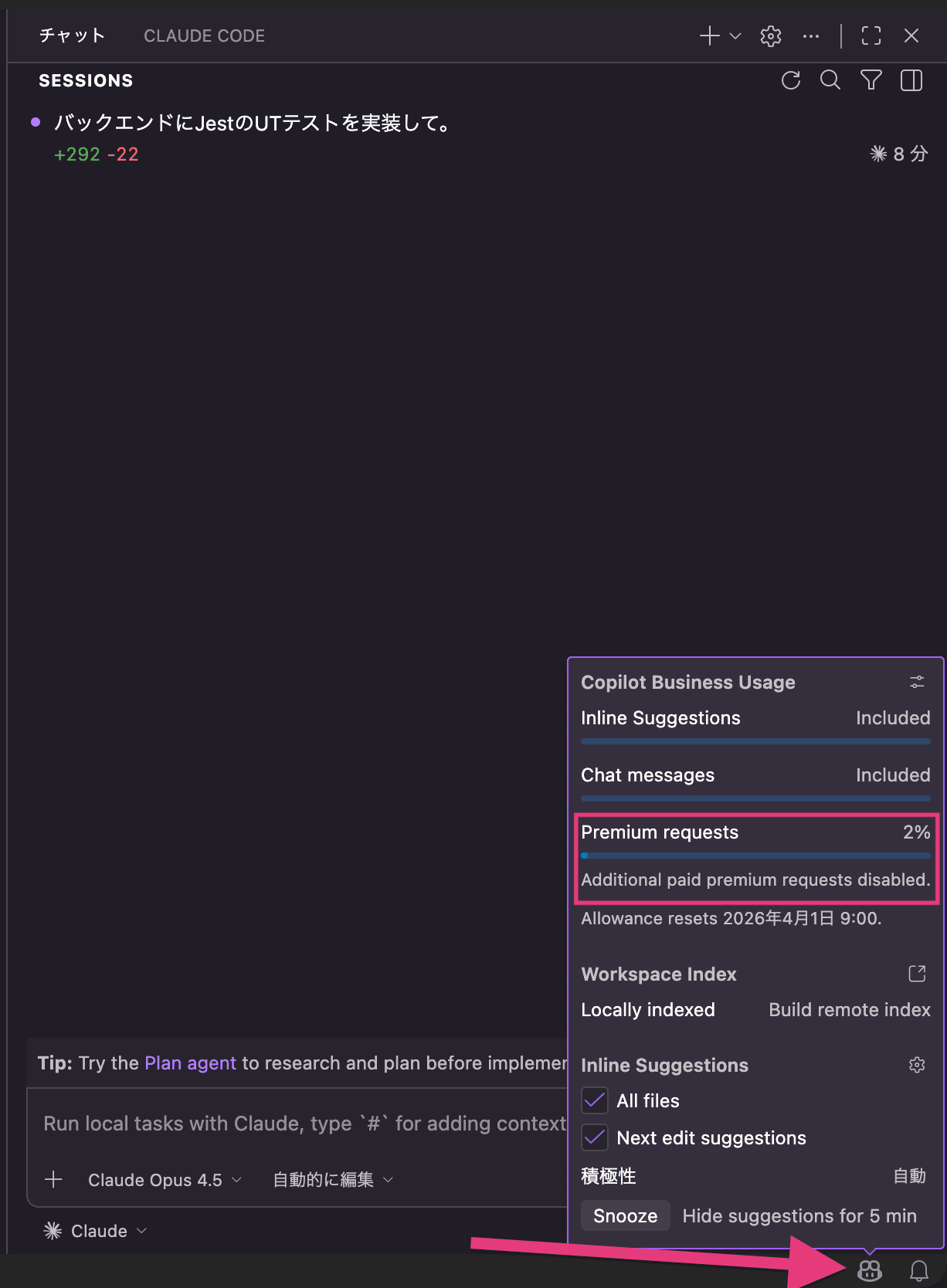Search sessions with the magnifier icon

830,80
